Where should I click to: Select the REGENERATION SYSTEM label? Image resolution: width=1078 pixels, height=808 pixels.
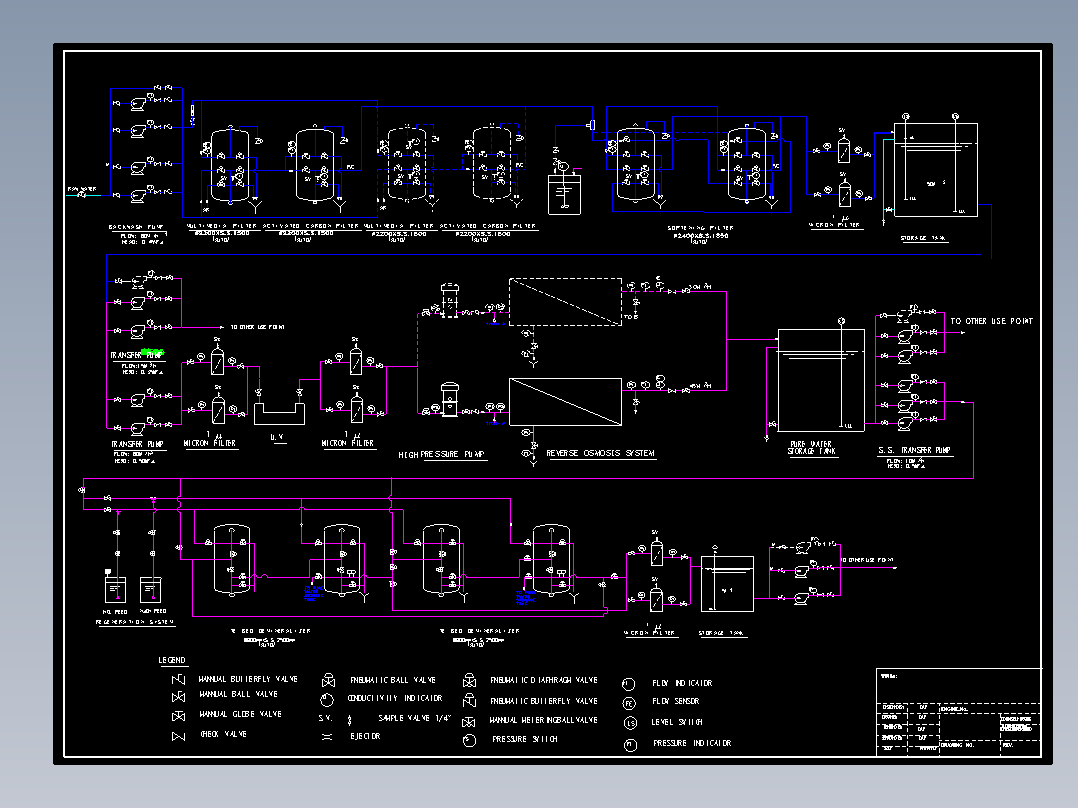coord(135,622)
